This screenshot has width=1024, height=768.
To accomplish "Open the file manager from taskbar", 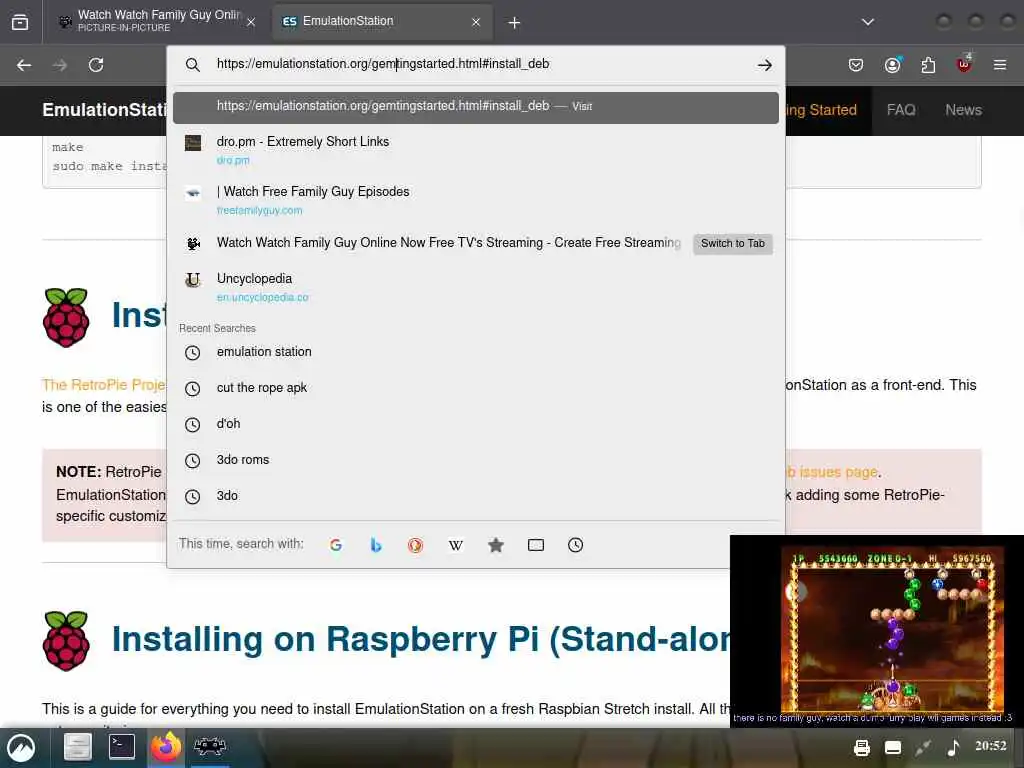I will click(x=77, y=747).
